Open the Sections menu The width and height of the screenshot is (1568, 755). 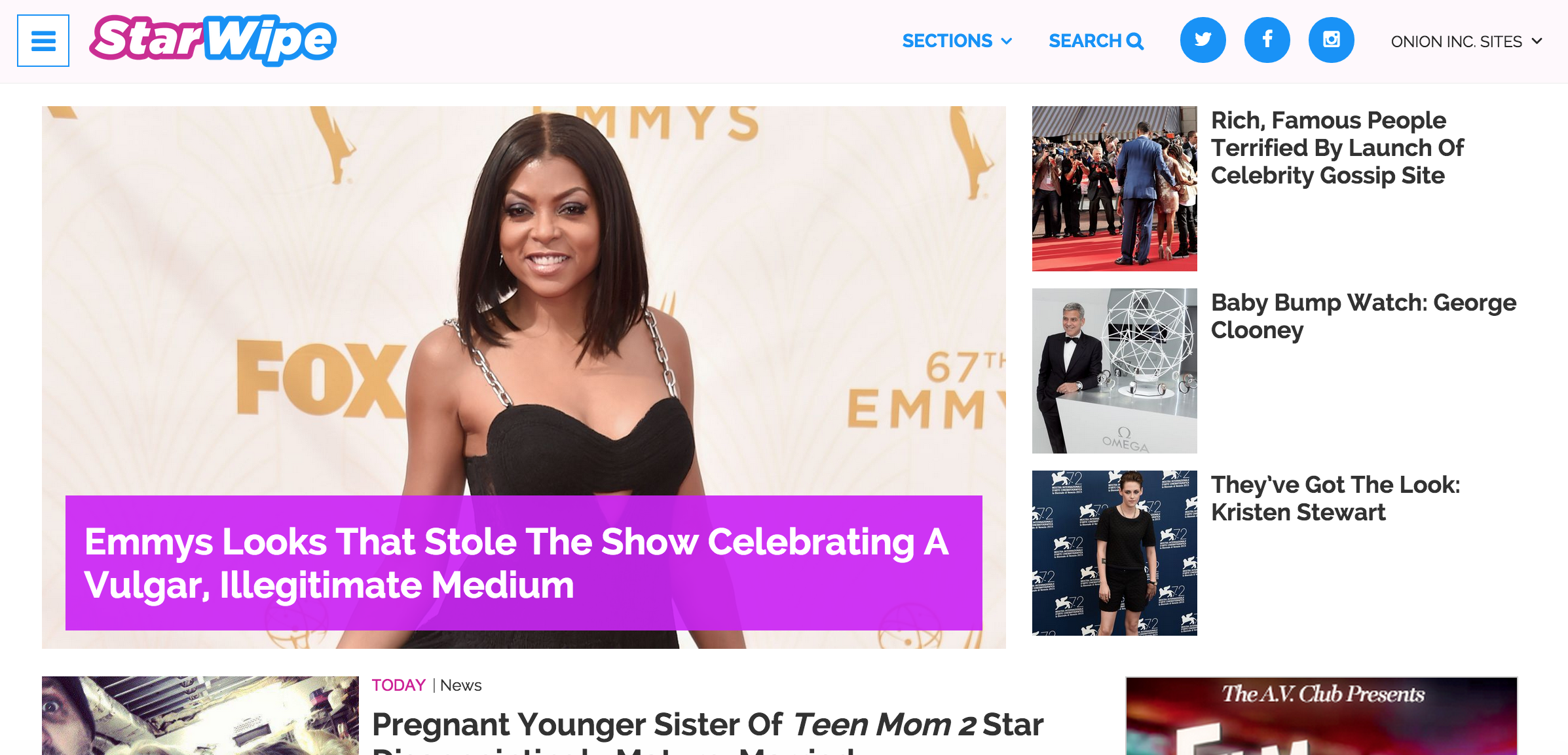(958, 41)
